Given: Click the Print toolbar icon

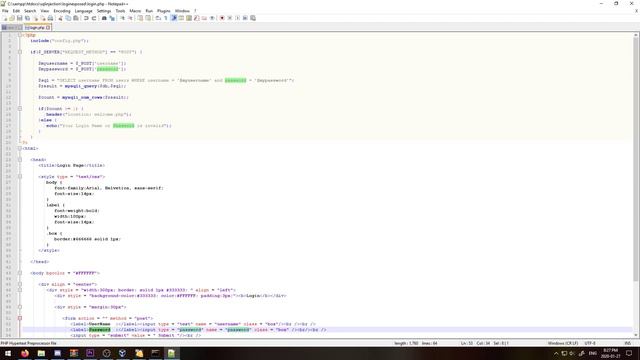Looking at the screenshot, I should [50, 18].
